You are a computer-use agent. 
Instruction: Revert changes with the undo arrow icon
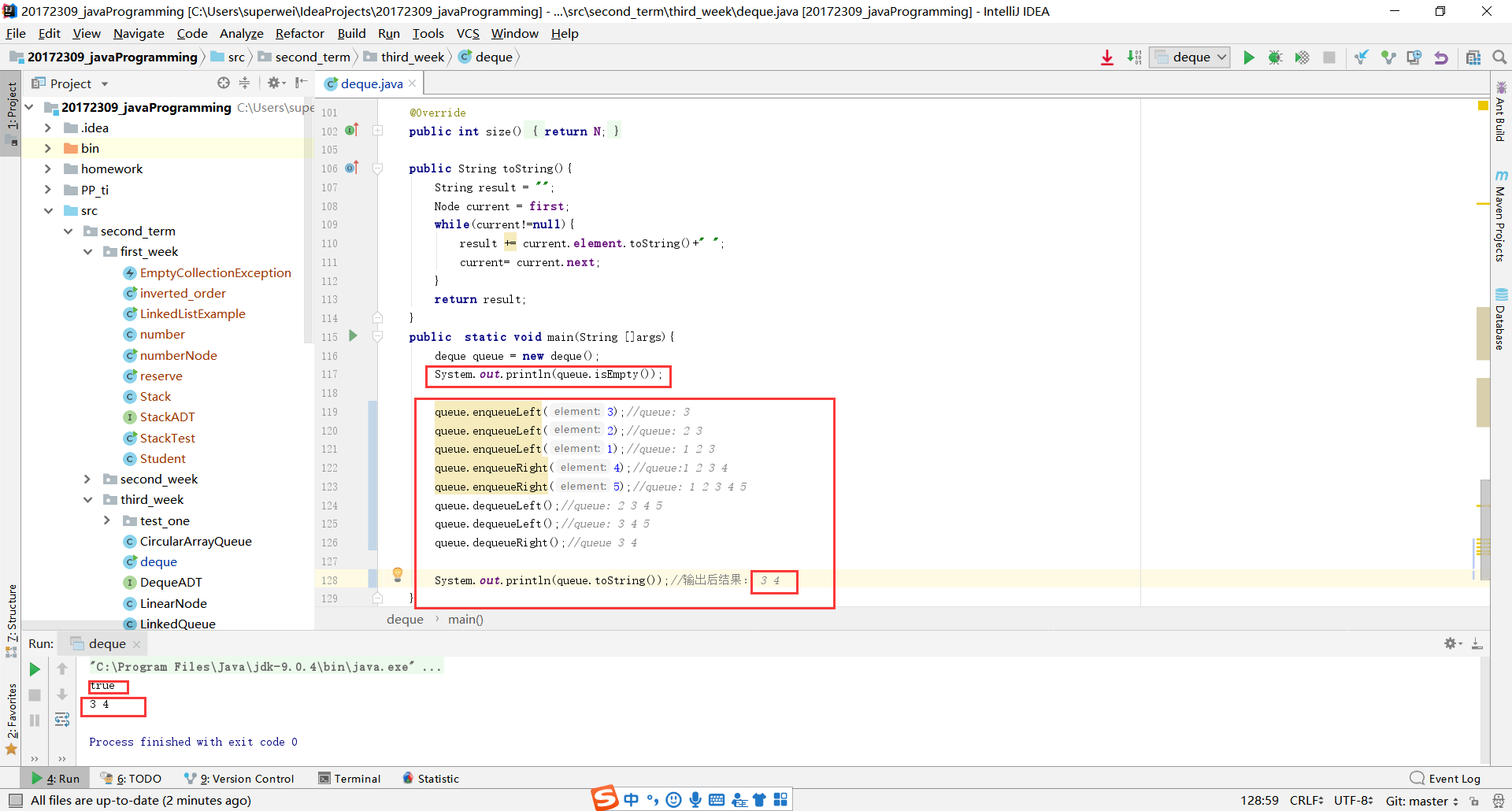(x=1441, y=57)
